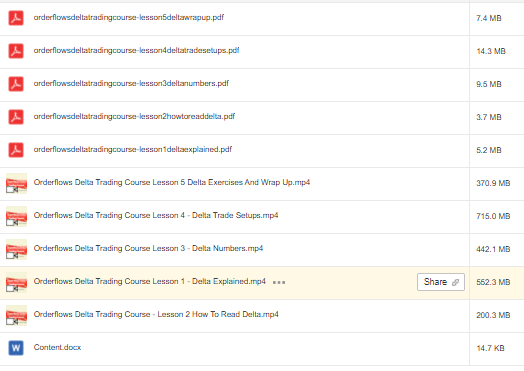
Task: Click PDF icon for lesson4deltatradesetups.pdf
Action: tap(16, 51)
